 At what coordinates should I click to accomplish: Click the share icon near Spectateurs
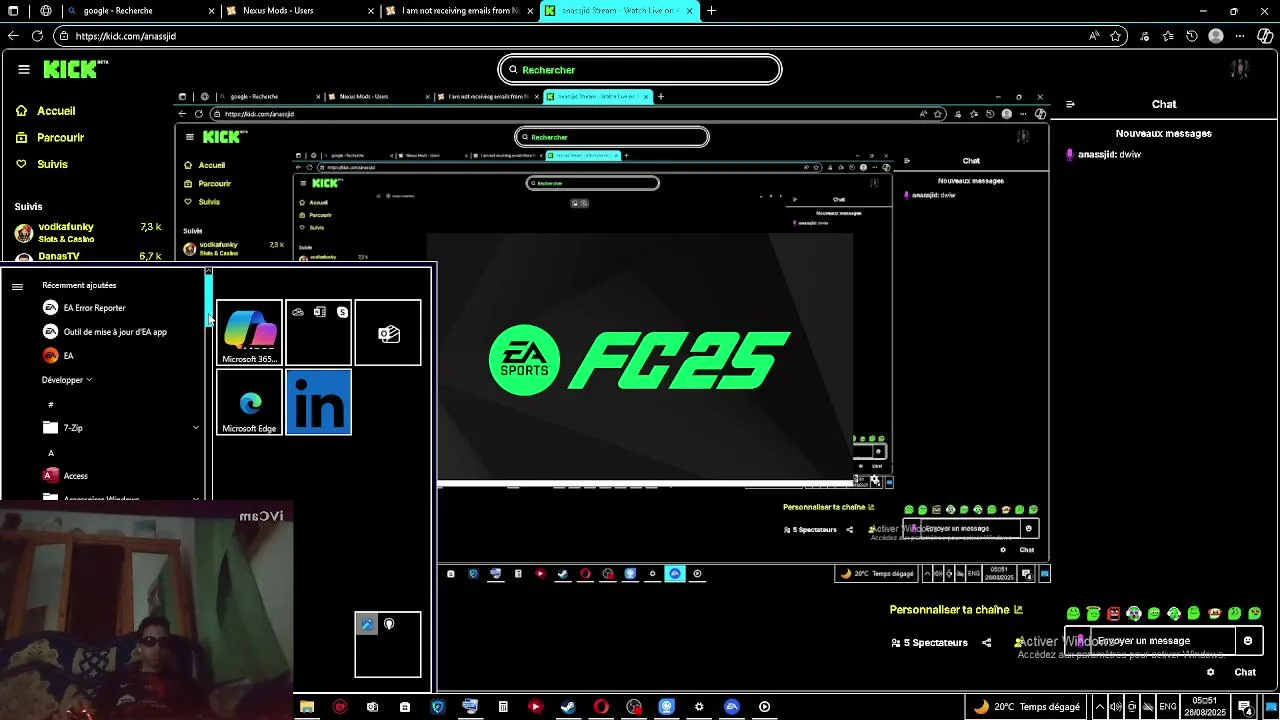987,643
